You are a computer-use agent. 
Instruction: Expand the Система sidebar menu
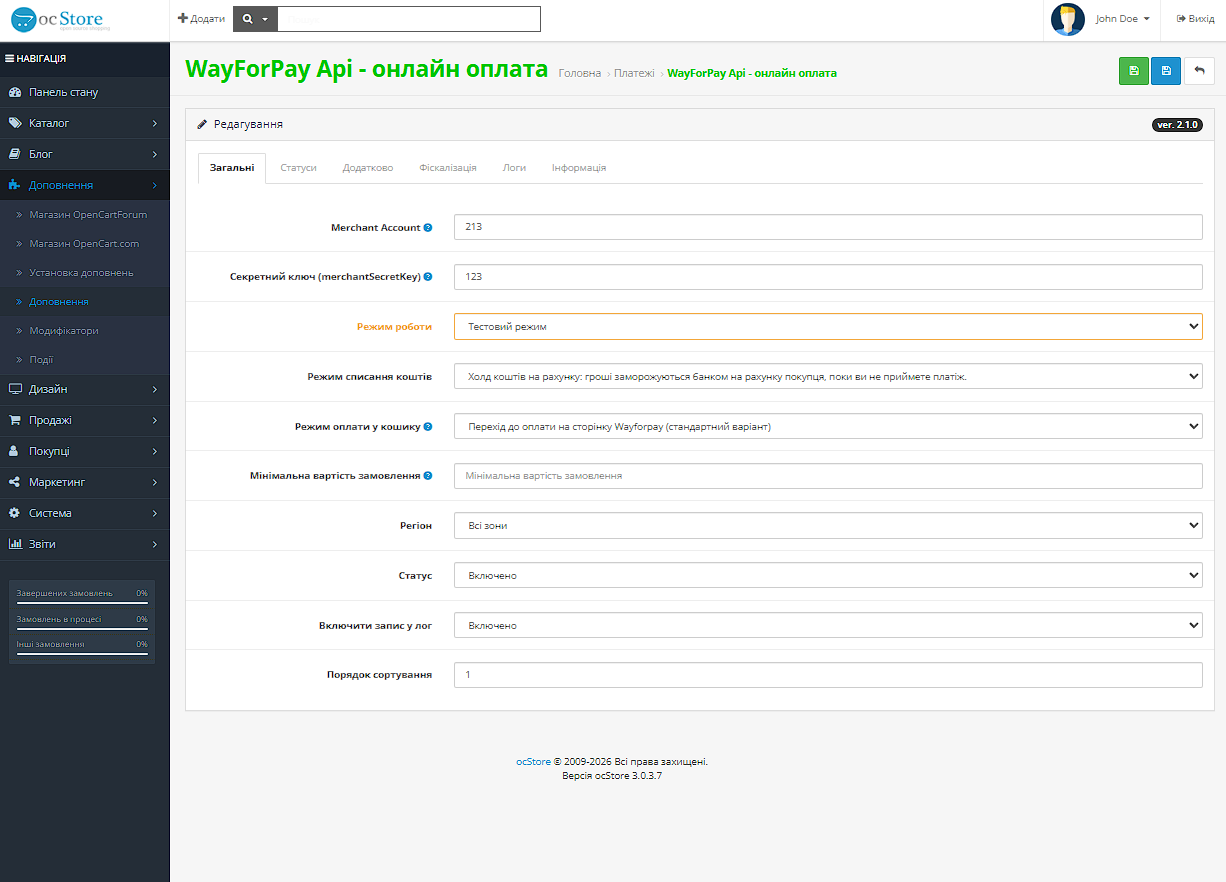tap(85, 513)
